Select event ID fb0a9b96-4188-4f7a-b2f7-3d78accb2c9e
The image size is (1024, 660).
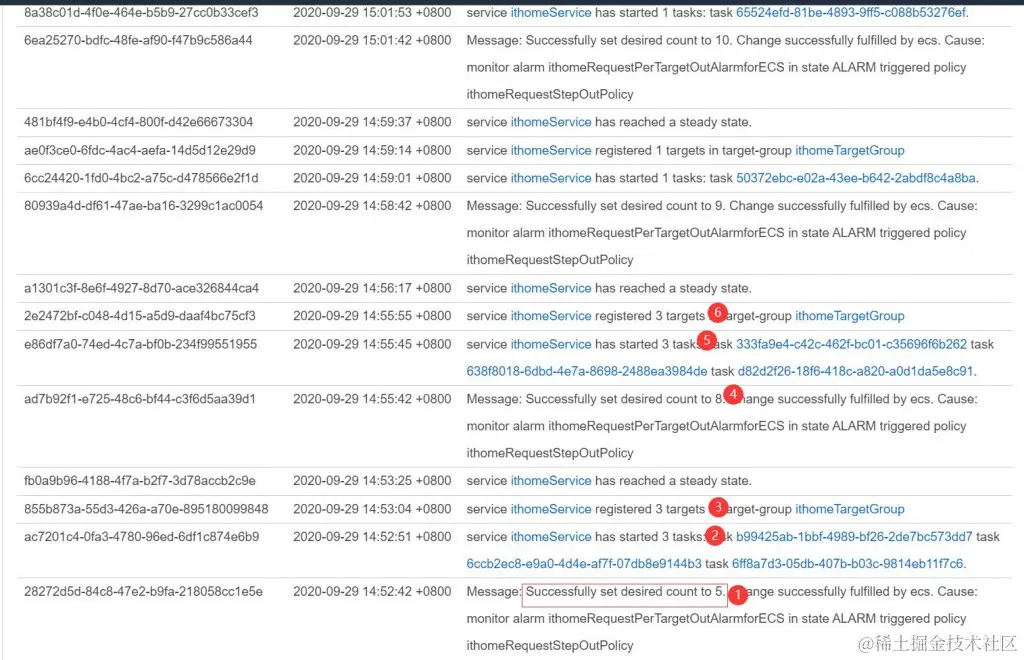tap(140, 481)
